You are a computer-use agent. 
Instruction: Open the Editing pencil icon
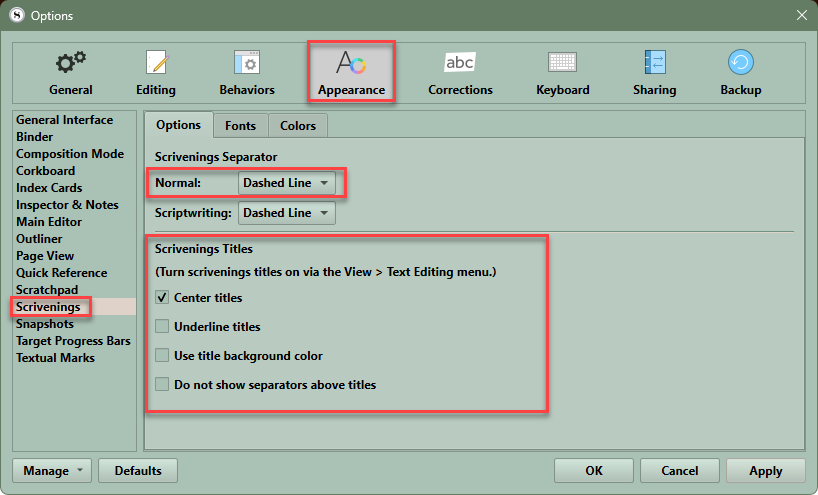[x=156, y=63]
